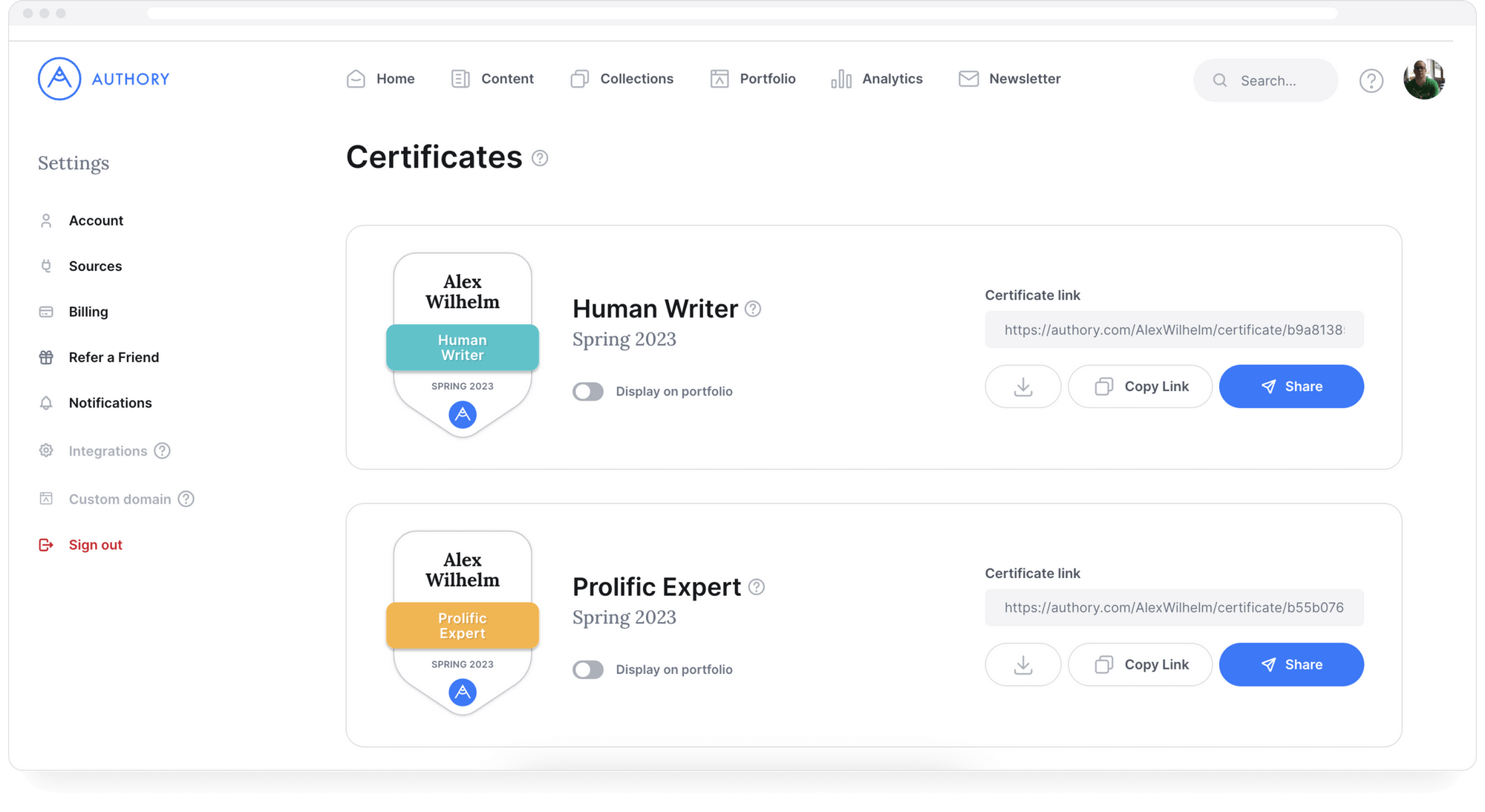Click the Collections stacked icon
This screenshot has height=812, width=1485.
pyautogui.click(x=580, y=79)
